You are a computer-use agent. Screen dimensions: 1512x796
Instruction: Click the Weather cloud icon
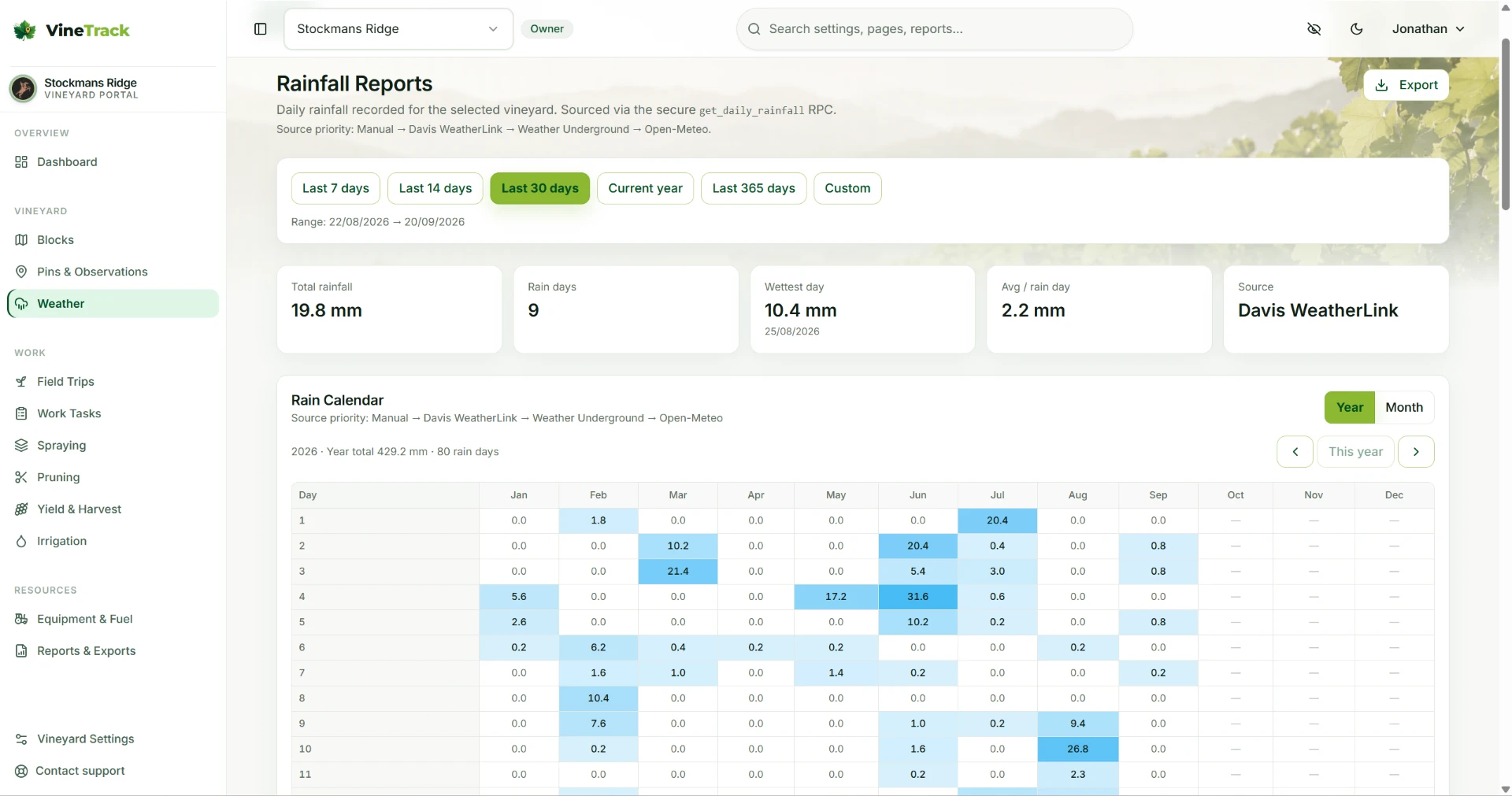(21, 304)
